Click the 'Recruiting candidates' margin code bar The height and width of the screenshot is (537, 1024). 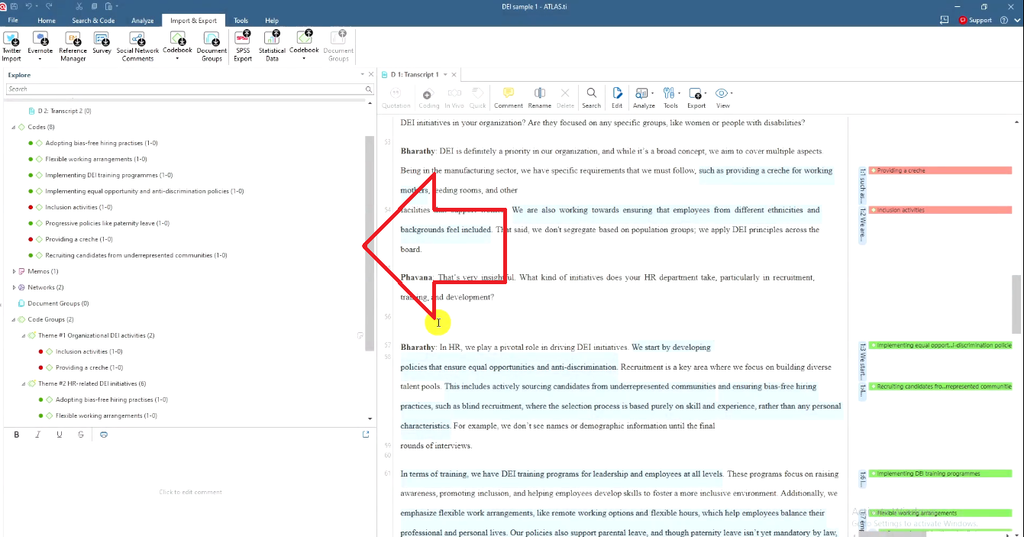[940, 387]
